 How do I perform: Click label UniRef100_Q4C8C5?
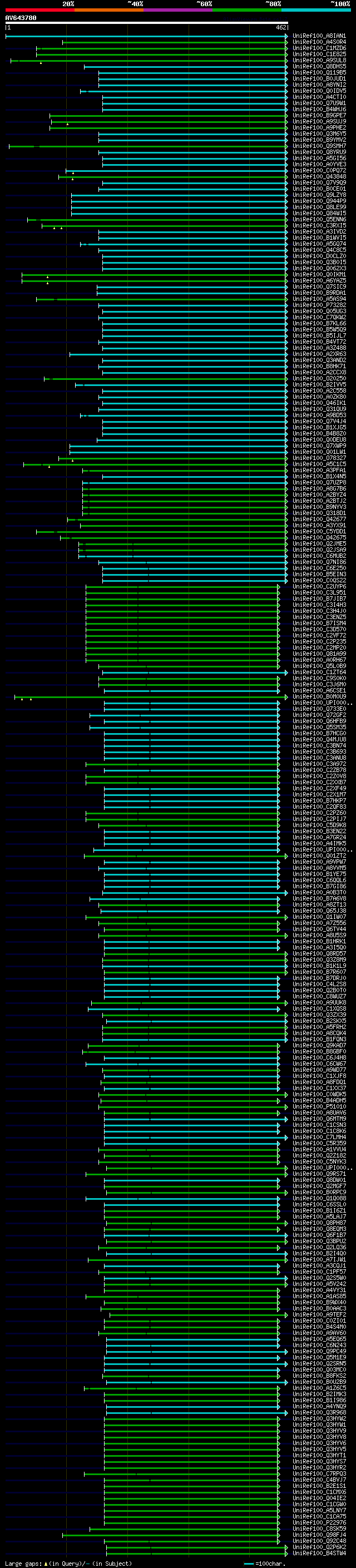(319, 250)
